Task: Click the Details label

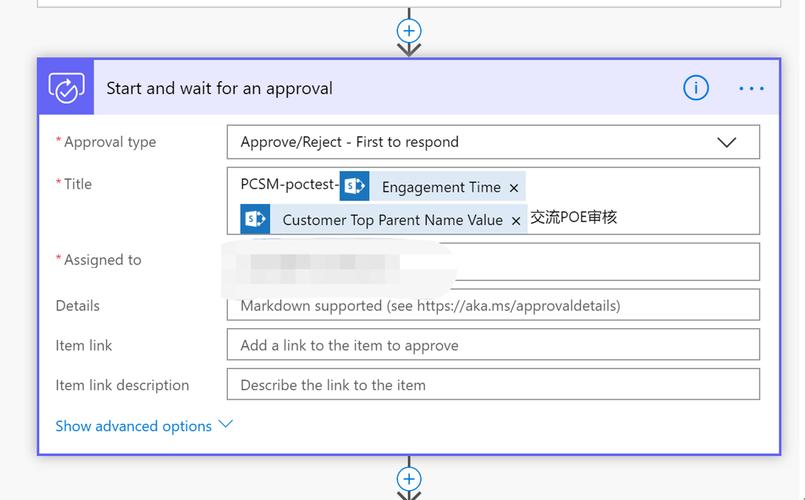Action: pos(78,305)
